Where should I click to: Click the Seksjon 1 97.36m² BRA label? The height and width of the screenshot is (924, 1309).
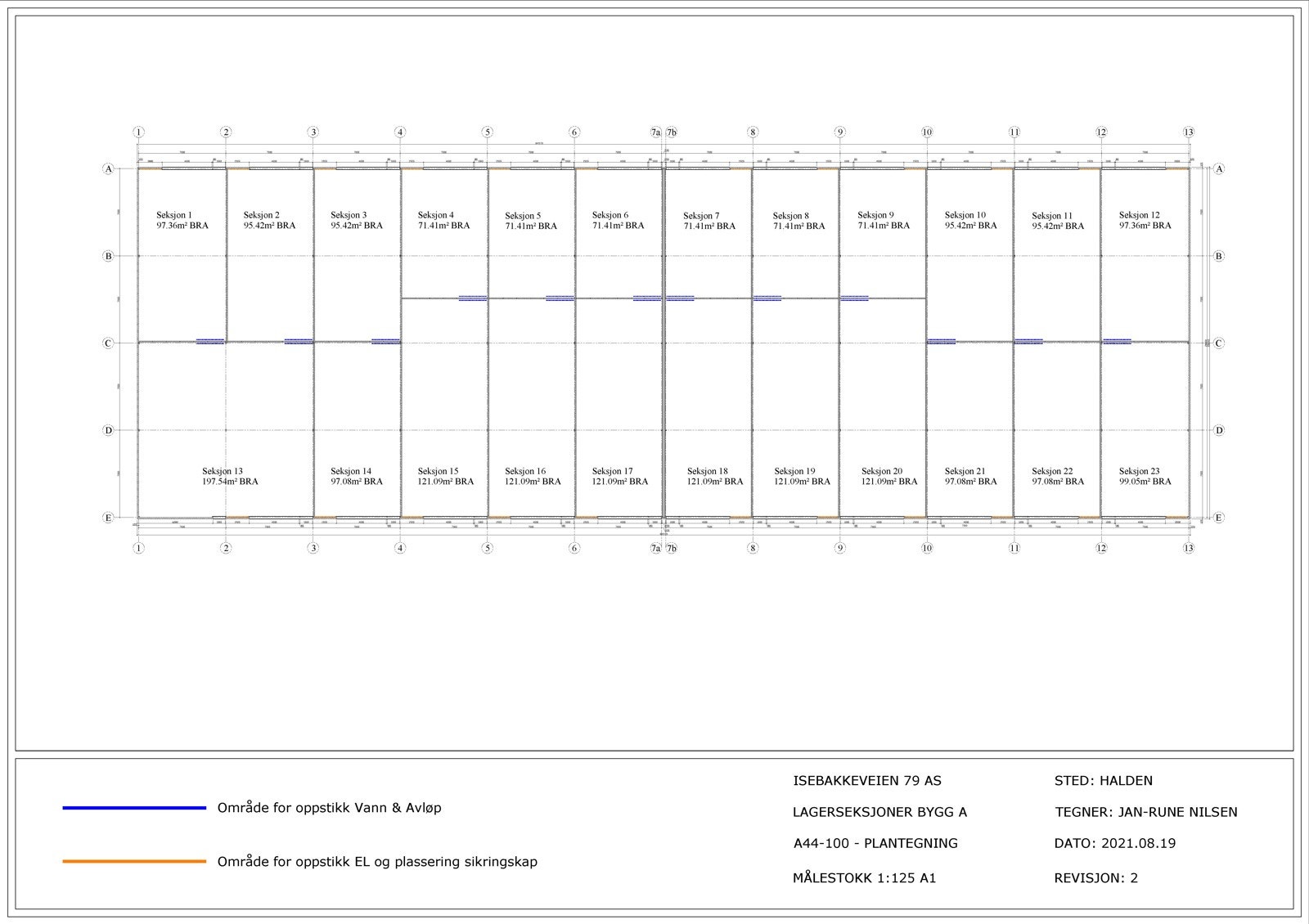(182, 220)
